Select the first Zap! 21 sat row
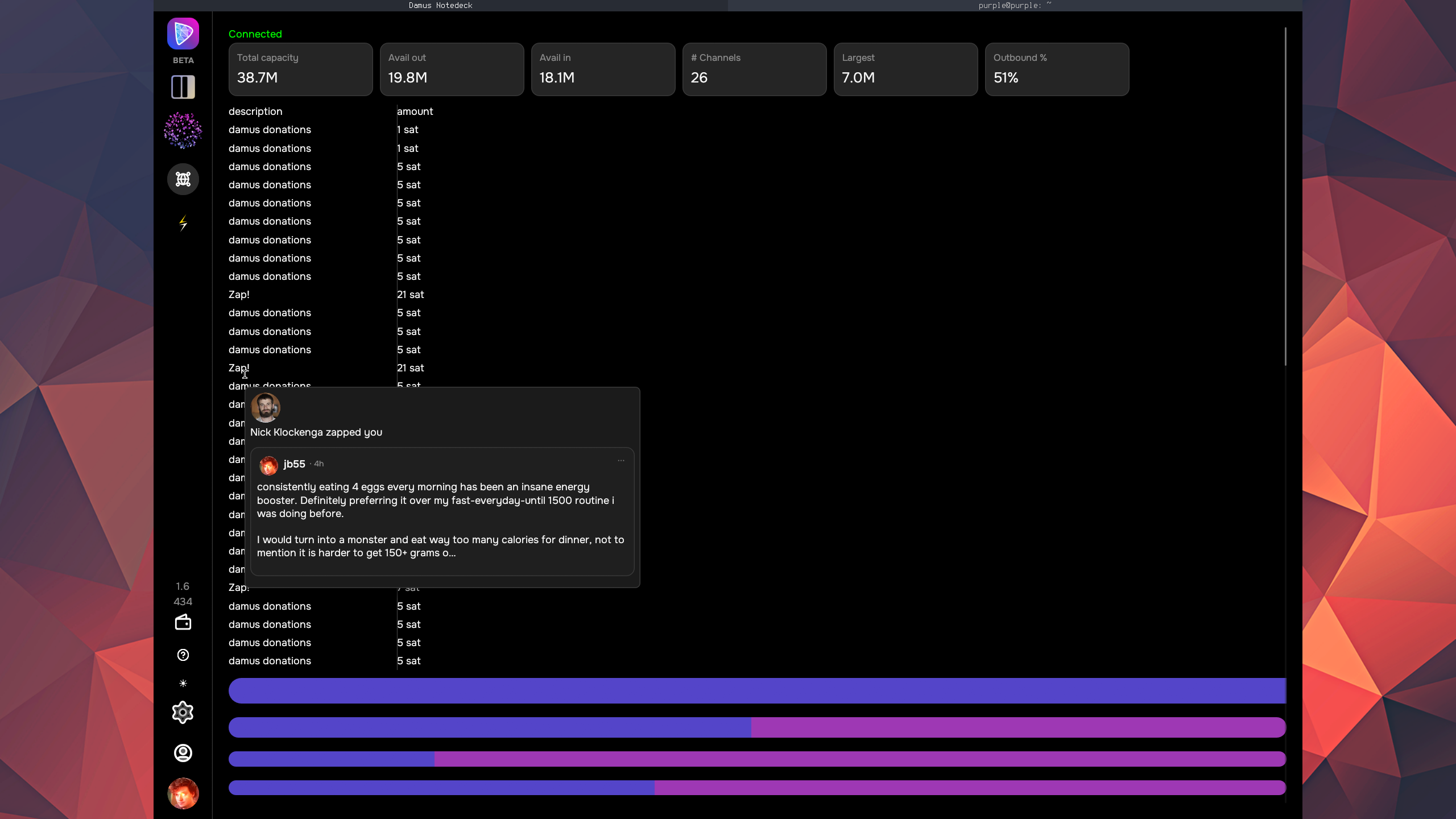 (x=326, y=295)
